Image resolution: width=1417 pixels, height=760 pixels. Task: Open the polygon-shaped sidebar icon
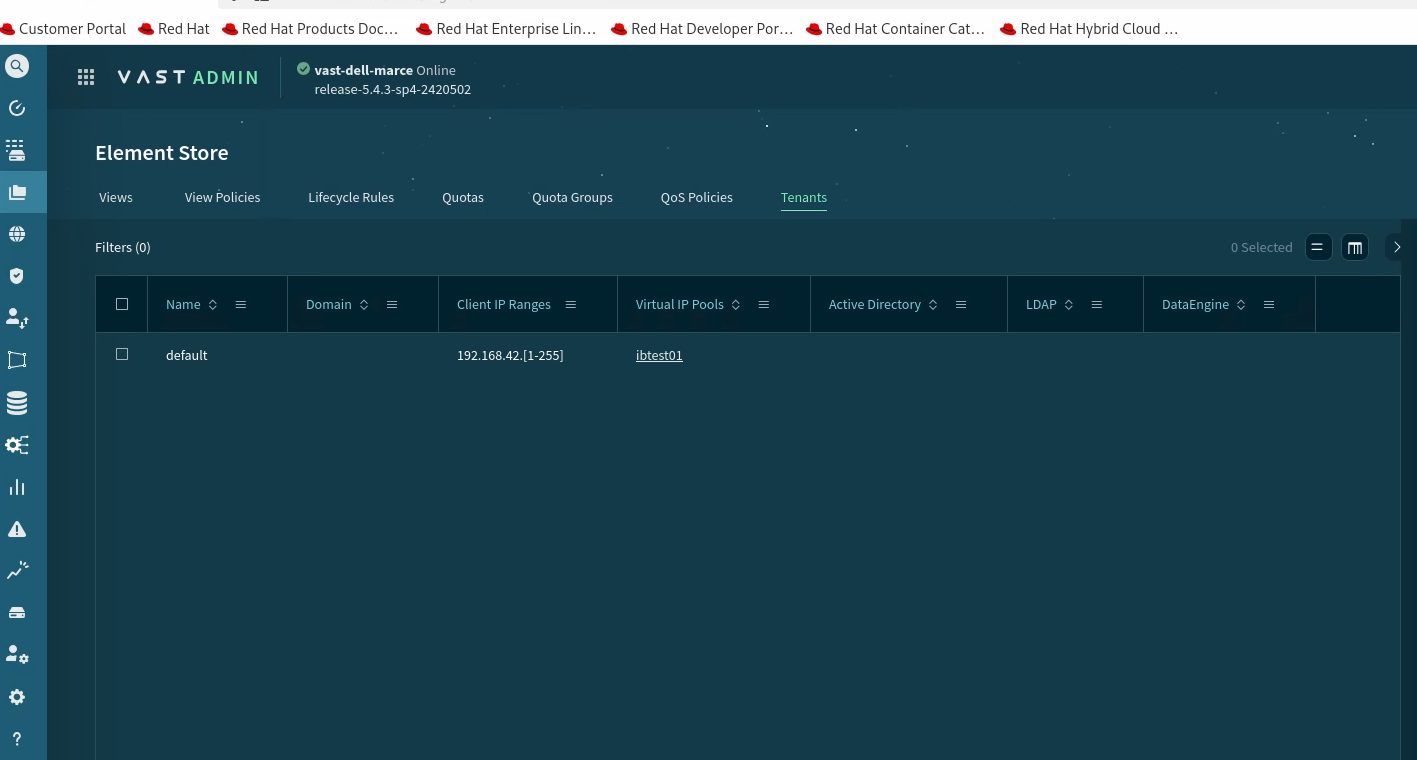[17, 360]
